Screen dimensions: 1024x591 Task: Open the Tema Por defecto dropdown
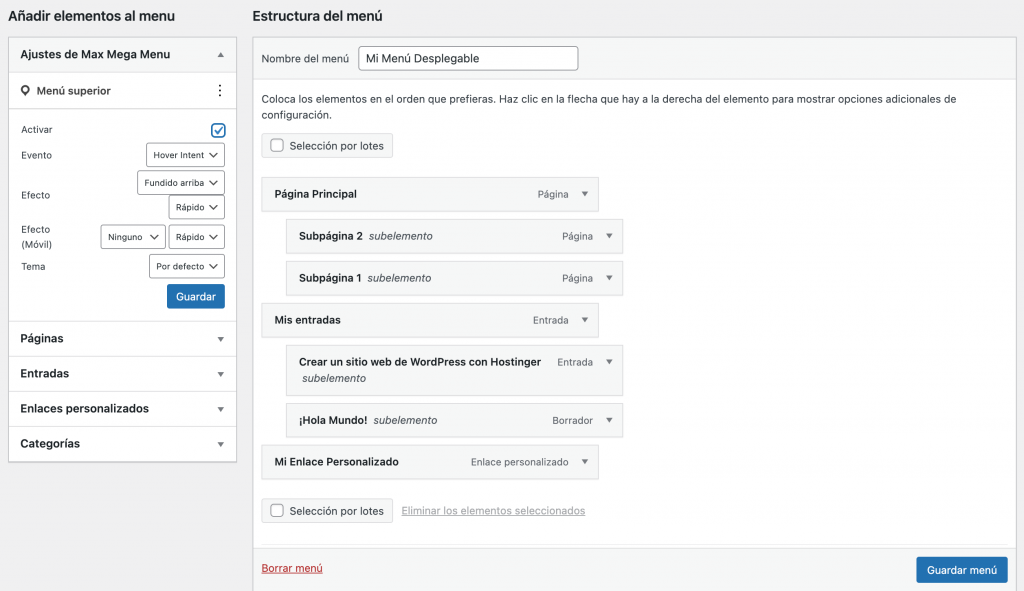coord(186,266)
